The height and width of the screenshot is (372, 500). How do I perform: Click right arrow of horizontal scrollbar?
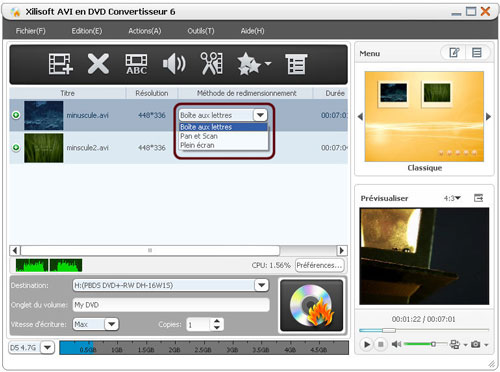pos(342,250)
